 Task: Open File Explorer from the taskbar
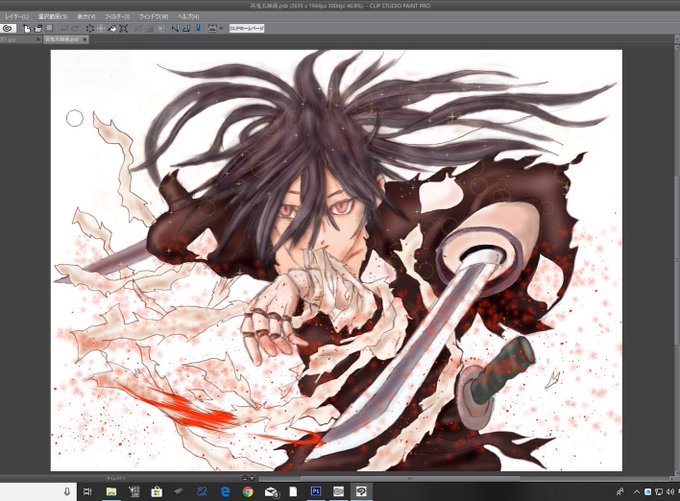click(x=111, y=491)
